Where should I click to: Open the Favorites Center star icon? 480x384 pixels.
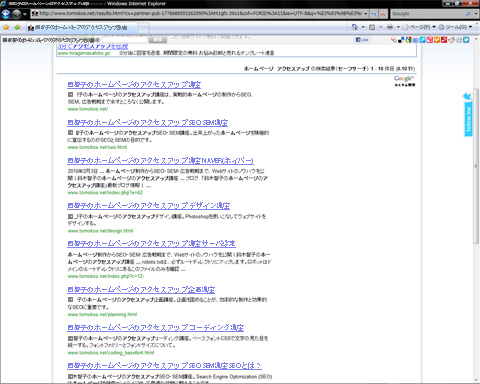click(x=6, y=27)
